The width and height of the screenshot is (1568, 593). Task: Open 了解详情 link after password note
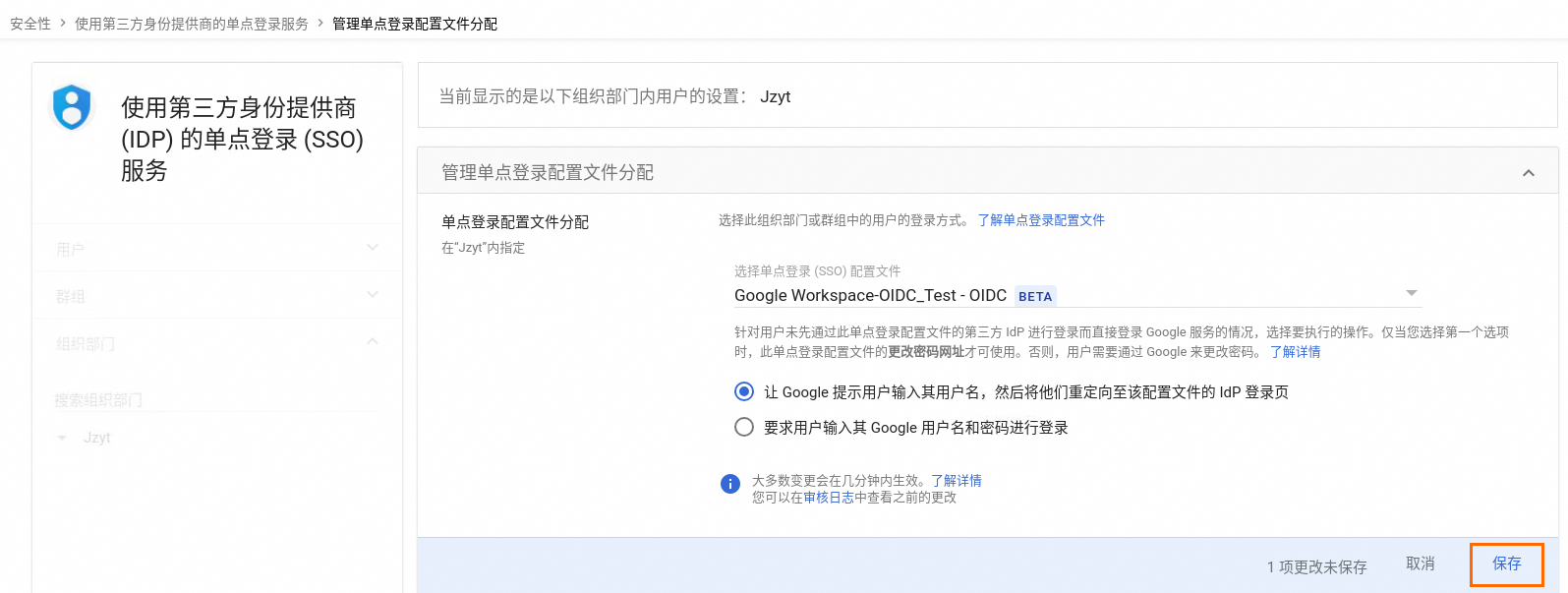pyautogui.click(x=1296, y=352)
